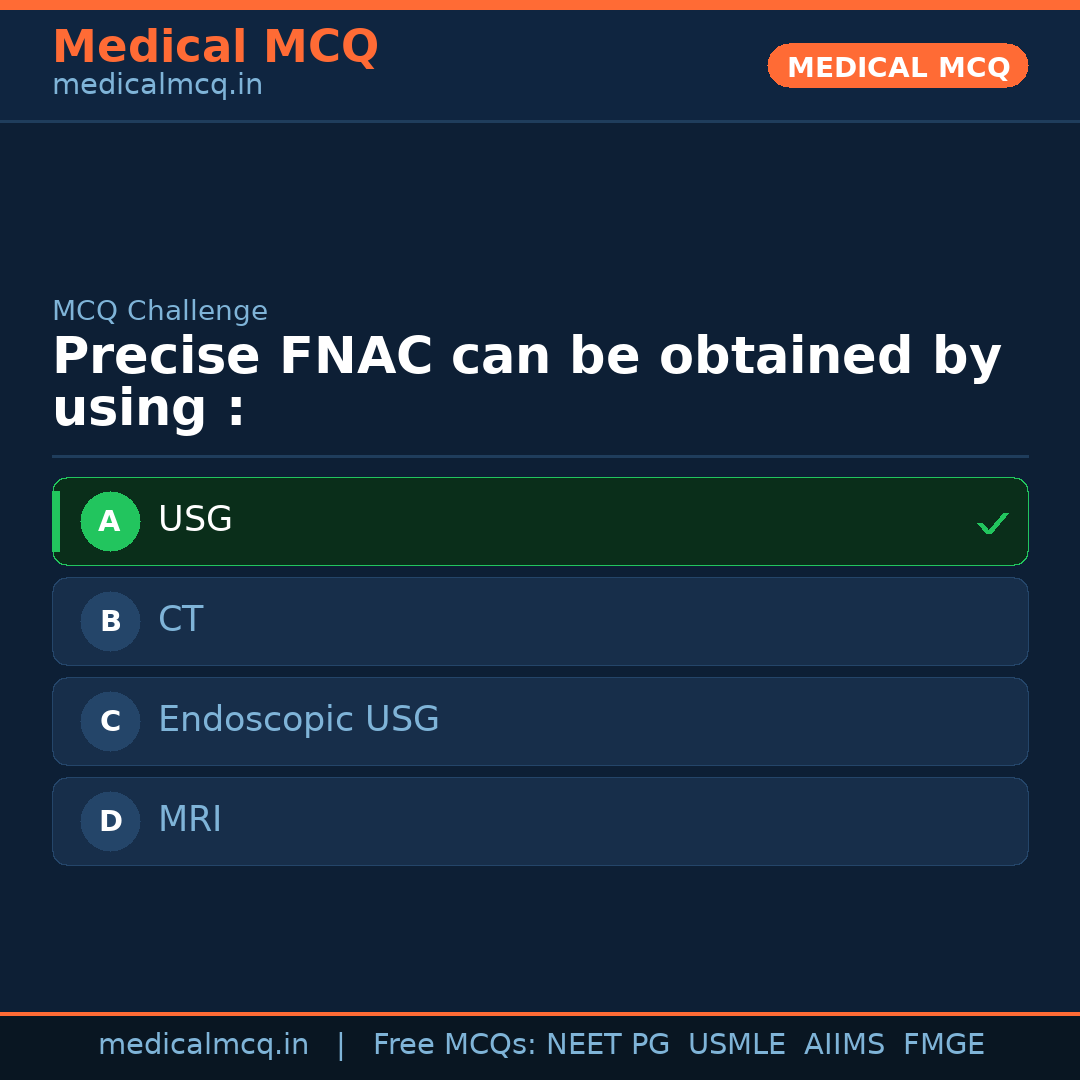Select MRI as the answer
The height and width of the screenshot is (1080, 1080).
coord(190,820)
